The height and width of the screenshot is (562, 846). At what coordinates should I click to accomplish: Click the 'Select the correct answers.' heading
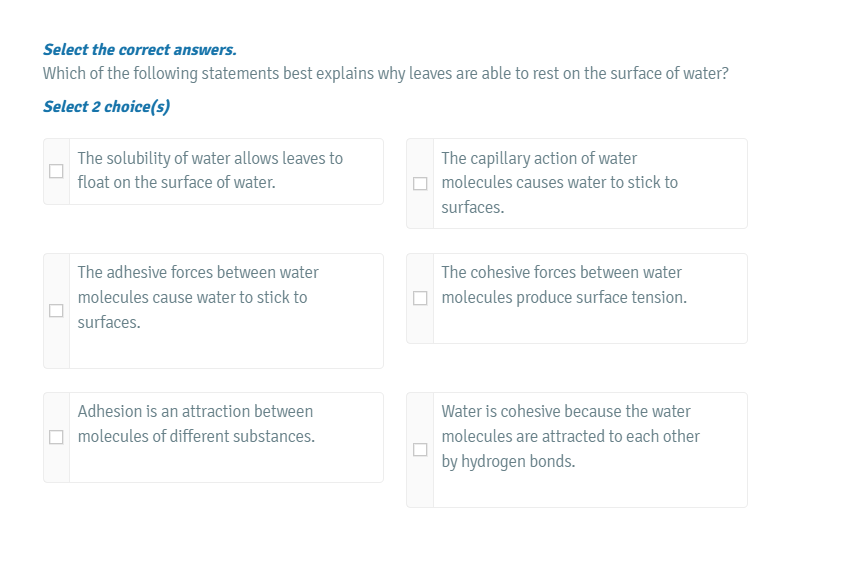[x=140, y=49]
